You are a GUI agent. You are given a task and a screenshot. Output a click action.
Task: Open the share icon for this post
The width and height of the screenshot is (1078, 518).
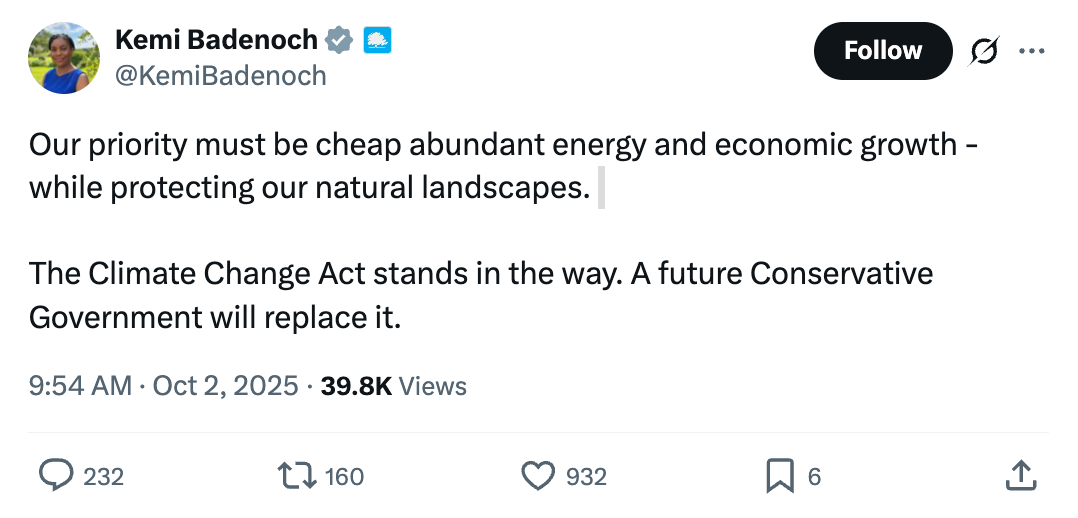(1019, 476)
